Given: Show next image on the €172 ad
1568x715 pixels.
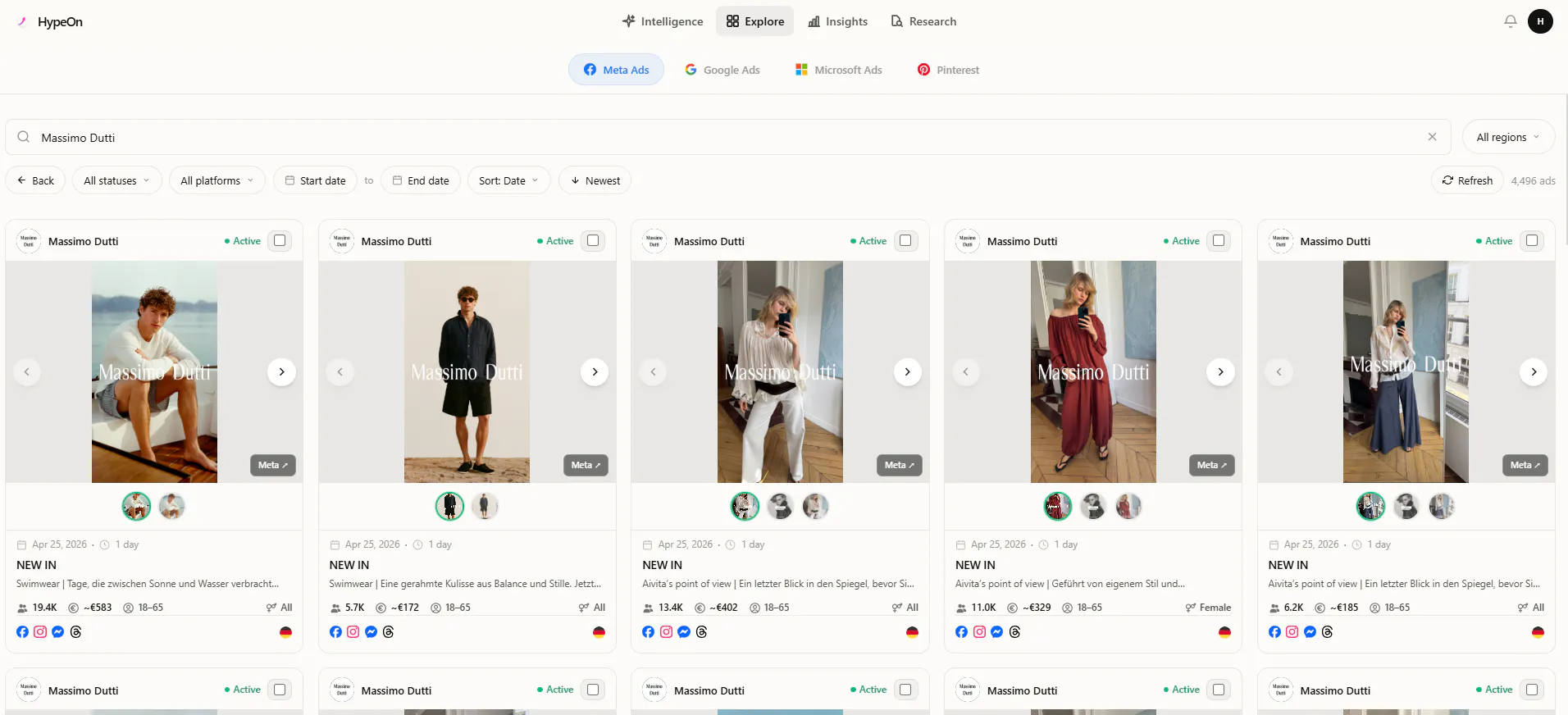Looking at the screenshot, I should pos(595,372).
